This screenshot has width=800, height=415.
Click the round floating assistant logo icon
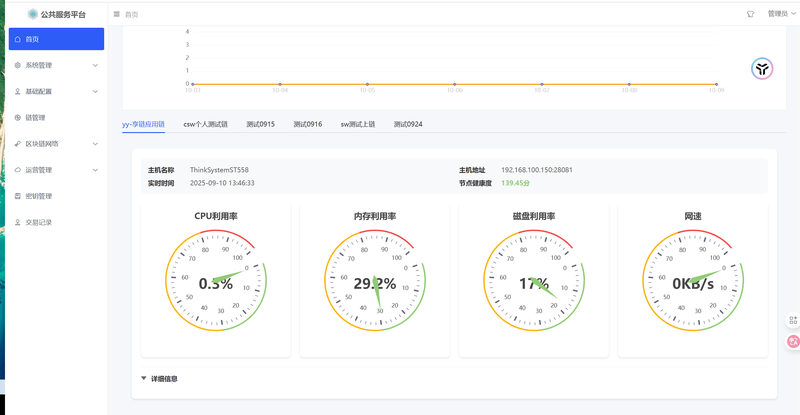763,69
